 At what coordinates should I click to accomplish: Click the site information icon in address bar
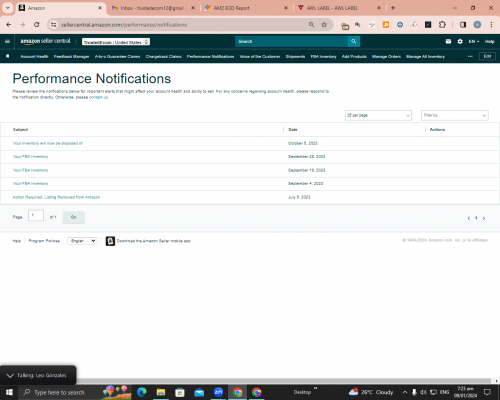click(53, 25)
